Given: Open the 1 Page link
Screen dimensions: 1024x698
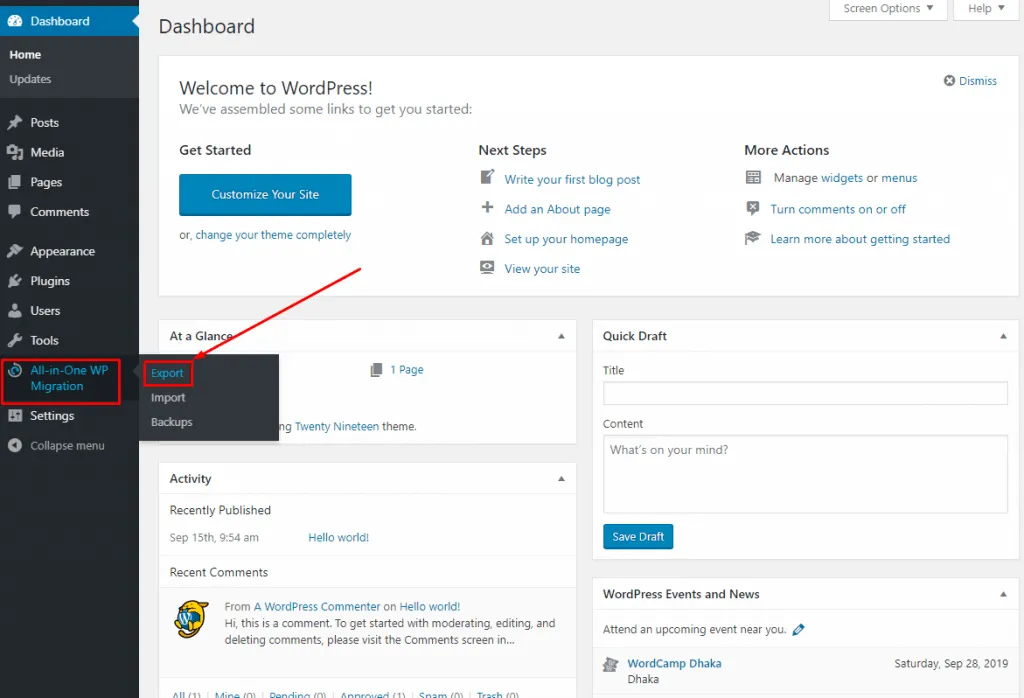Looking at the screenshot, I should tap(407, 370).
